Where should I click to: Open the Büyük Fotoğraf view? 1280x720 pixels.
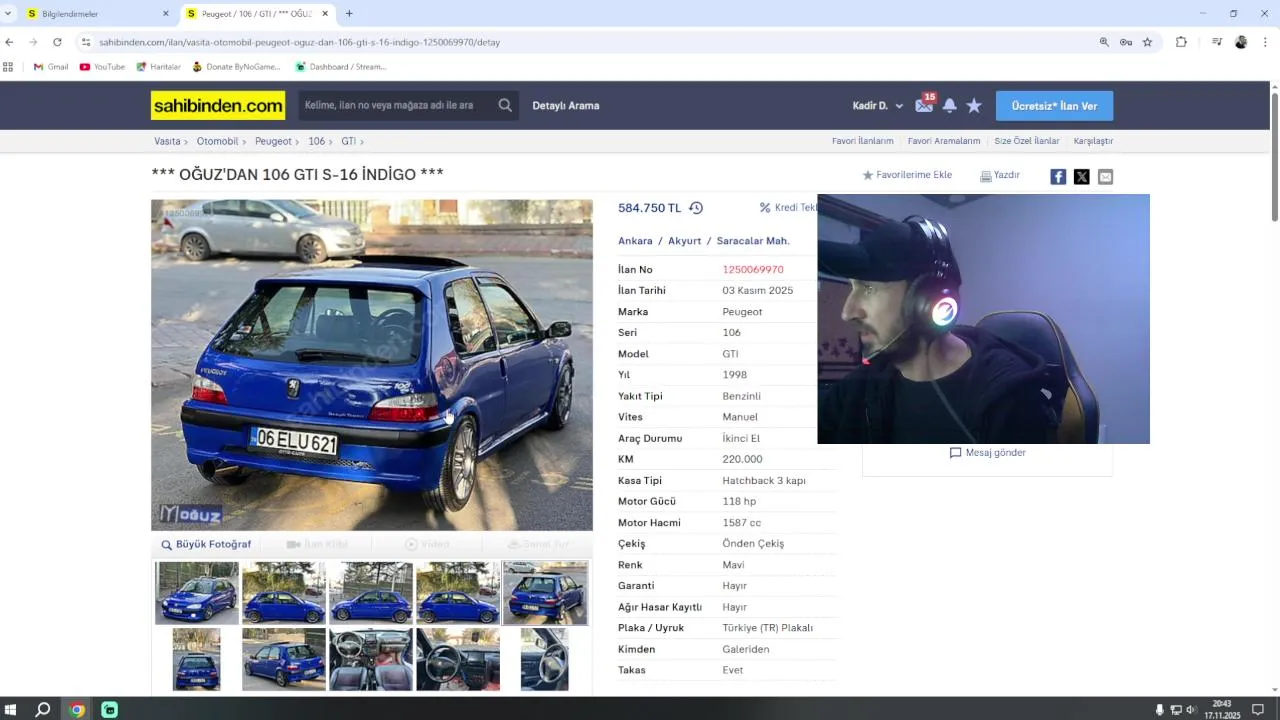(x=206, y=544)
